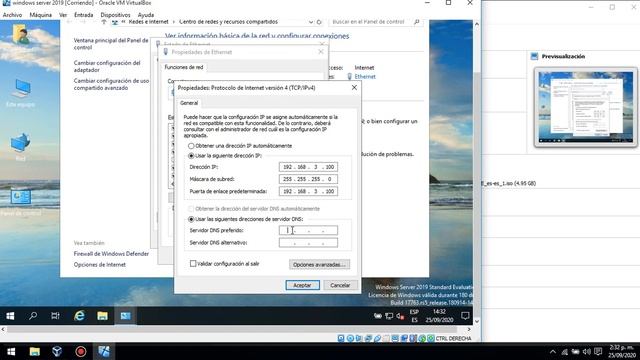This screenshot has width=640, height=360.
Task: Click VM window horizontal scrollbar right arrow
Action: (x=469, y=329)
